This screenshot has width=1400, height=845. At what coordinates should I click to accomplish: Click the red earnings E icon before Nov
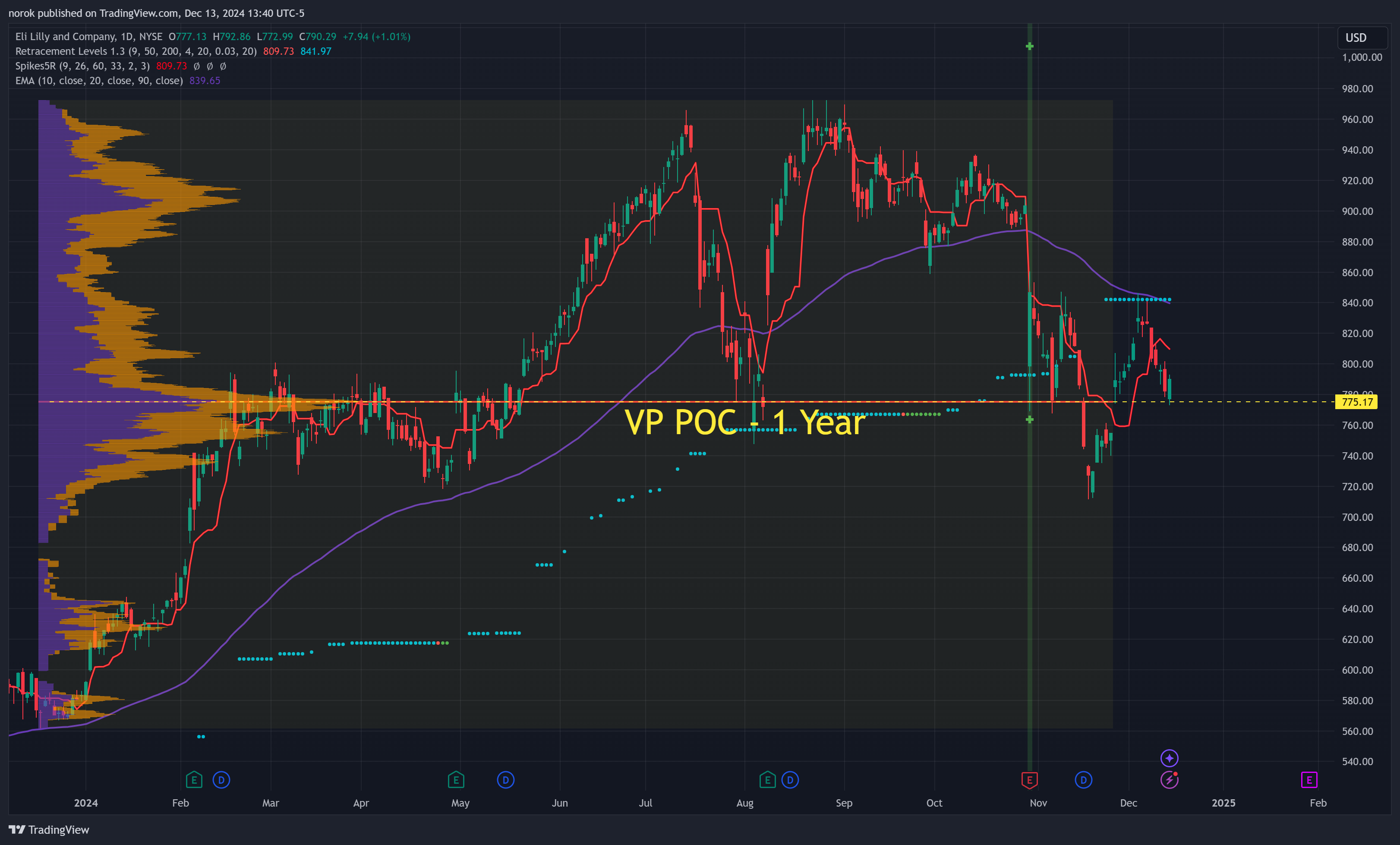point(1029,780)
